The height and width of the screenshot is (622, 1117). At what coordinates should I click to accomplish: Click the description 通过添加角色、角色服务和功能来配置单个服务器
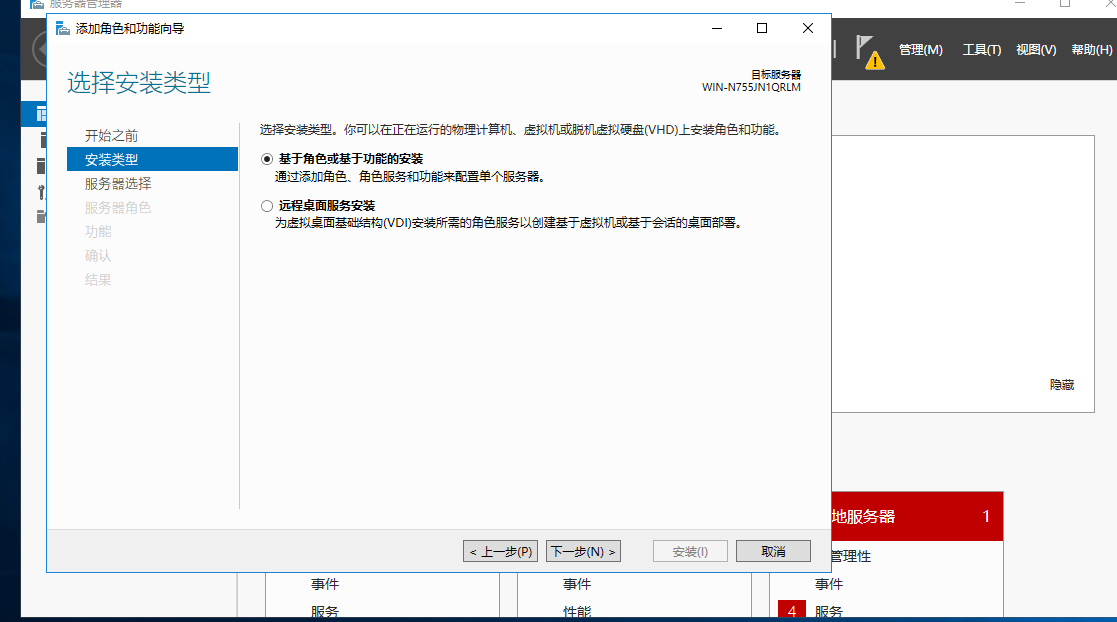pyautogui.click(x=410, y=177)
